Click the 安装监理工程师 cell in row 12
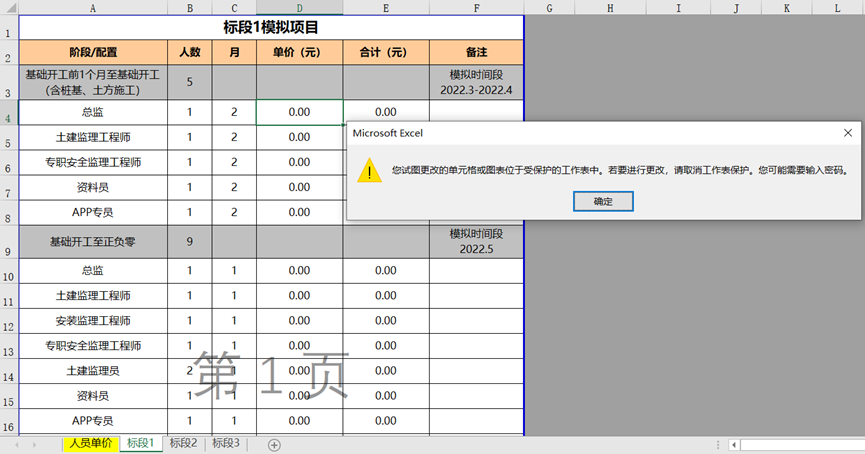 93,321
